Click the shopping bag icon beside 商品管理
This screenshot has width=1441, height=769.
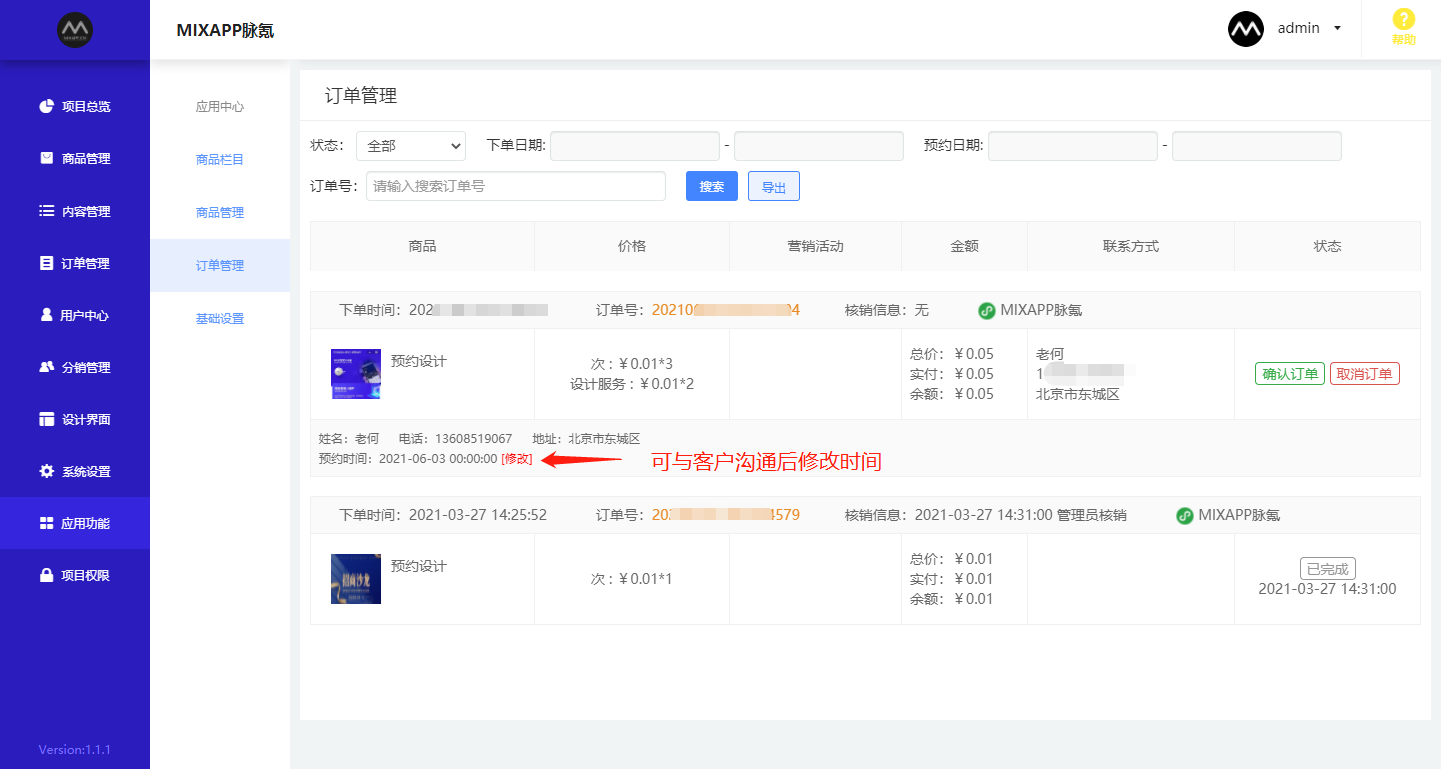(46, 158)
